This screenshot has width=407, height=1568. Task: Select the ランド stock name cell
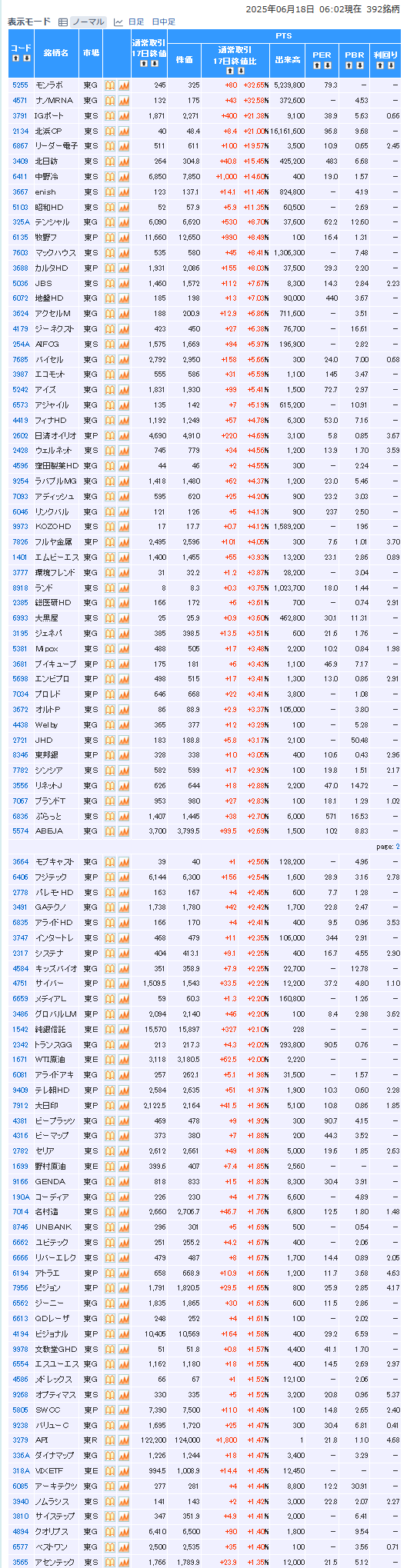pyautogui.click(x=55, y=588)
